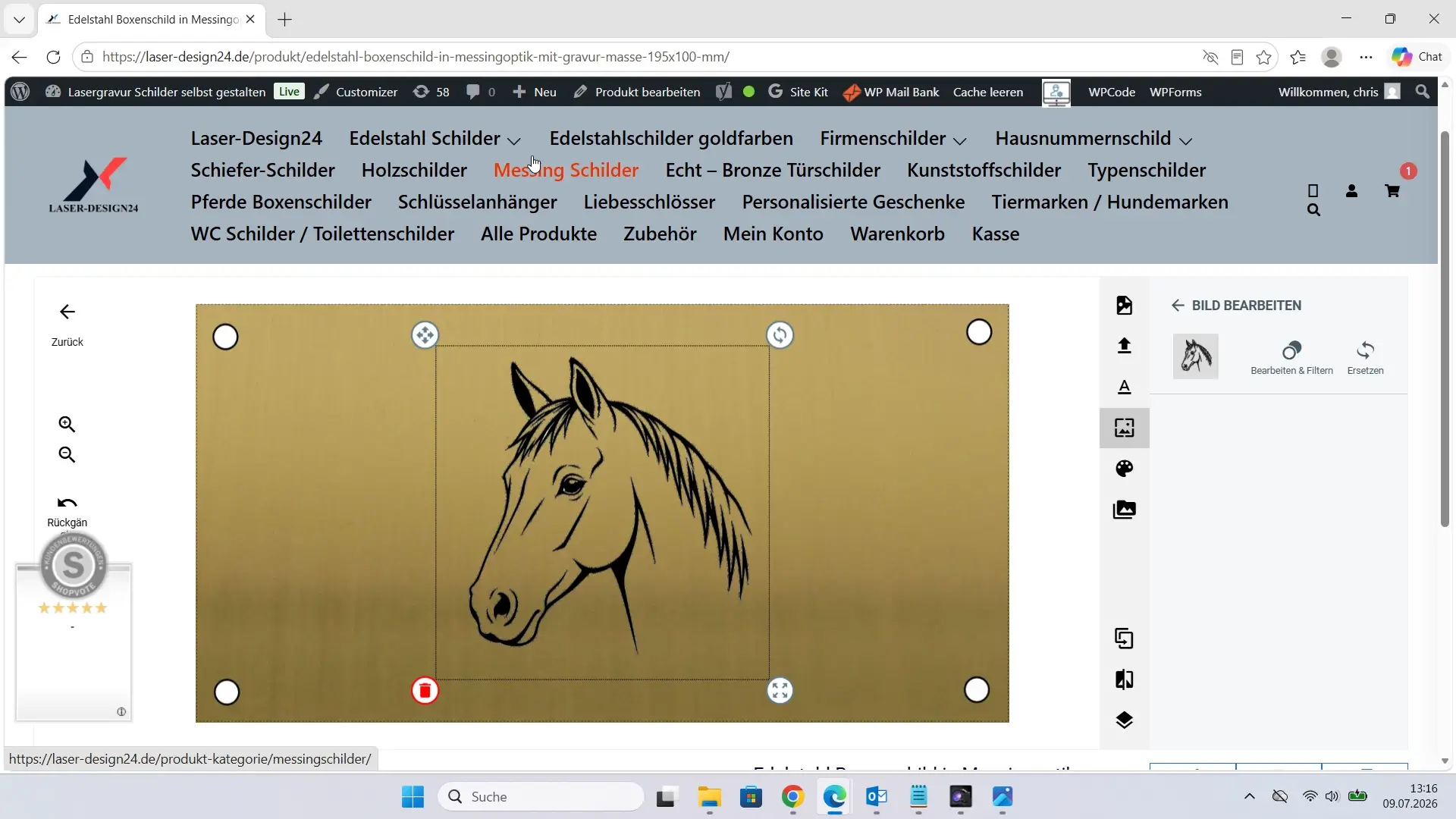The height and width of the screenshot is (819, 1456).
Task: Expand the Edelstahl Schilder menu chevron
Action: [x=513, y=141]
